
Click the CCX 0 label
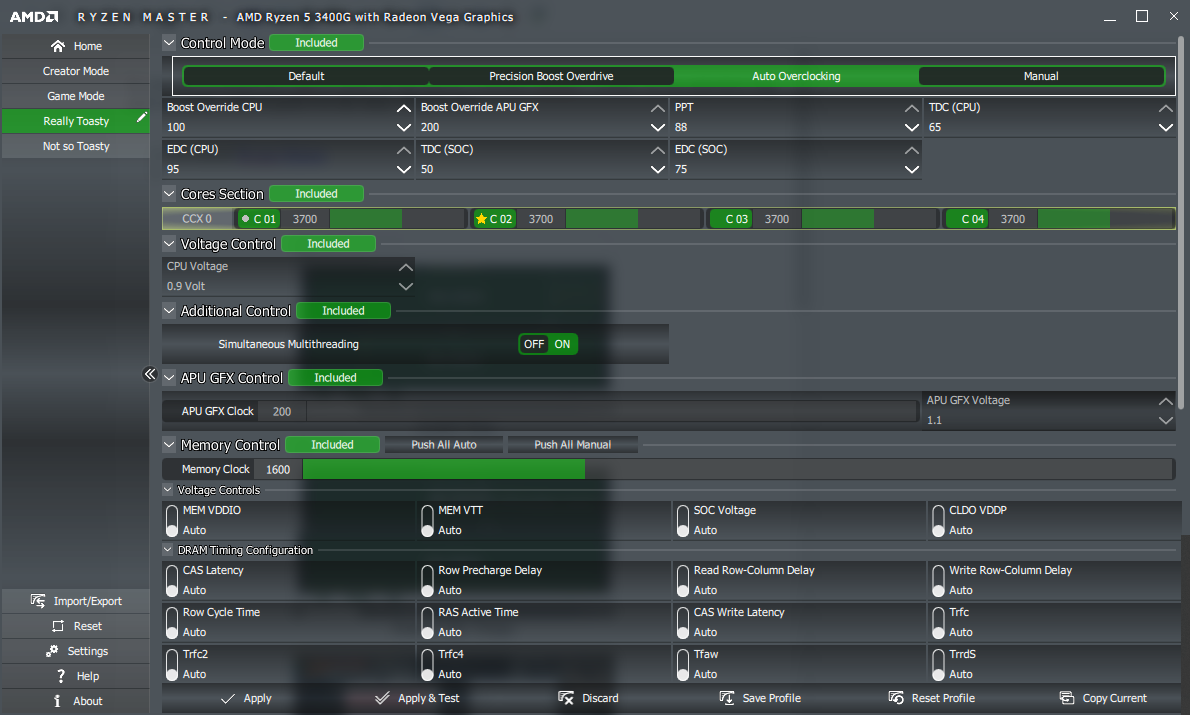click(197, 219)
